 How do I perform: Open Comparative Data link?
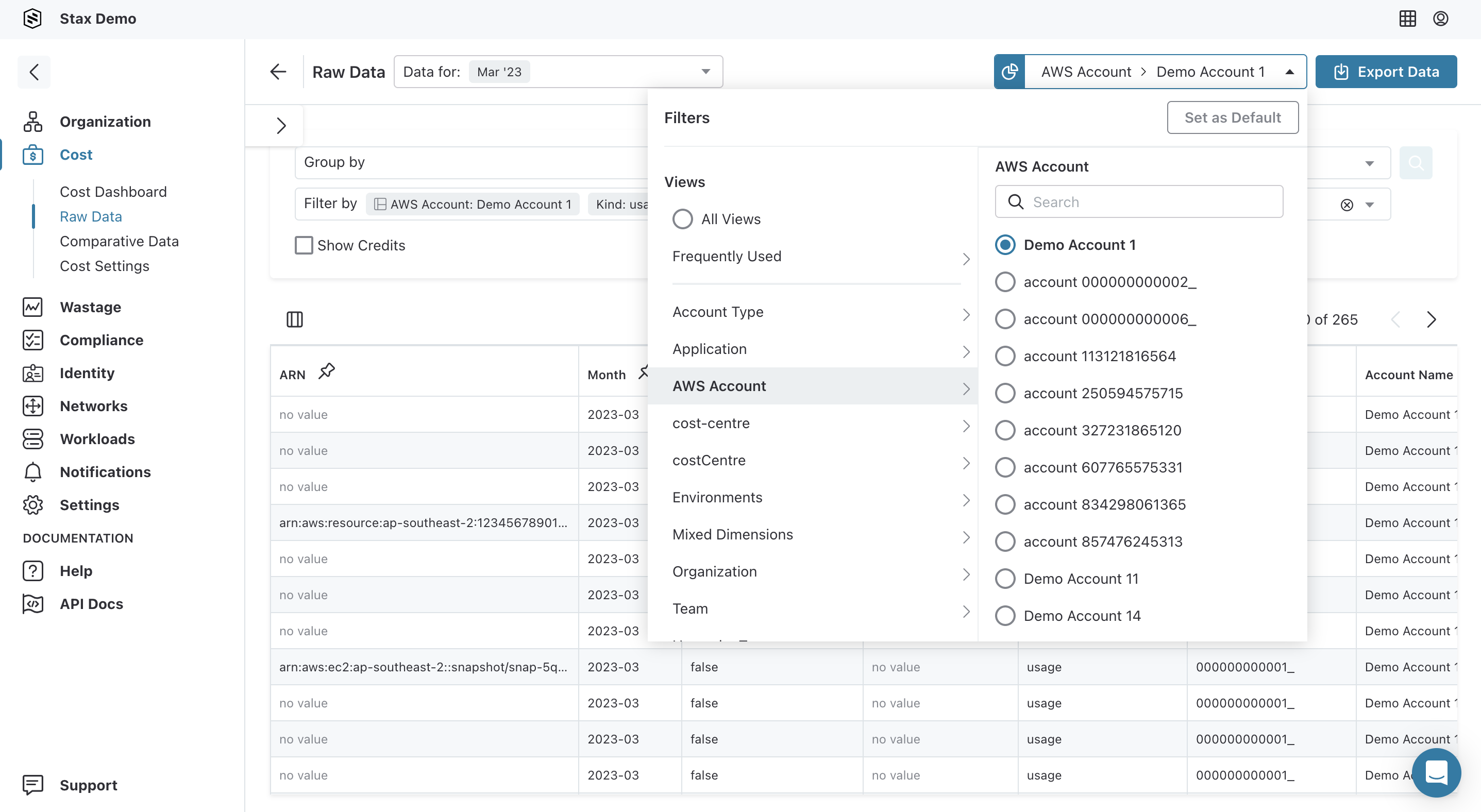tap(119, 241)
